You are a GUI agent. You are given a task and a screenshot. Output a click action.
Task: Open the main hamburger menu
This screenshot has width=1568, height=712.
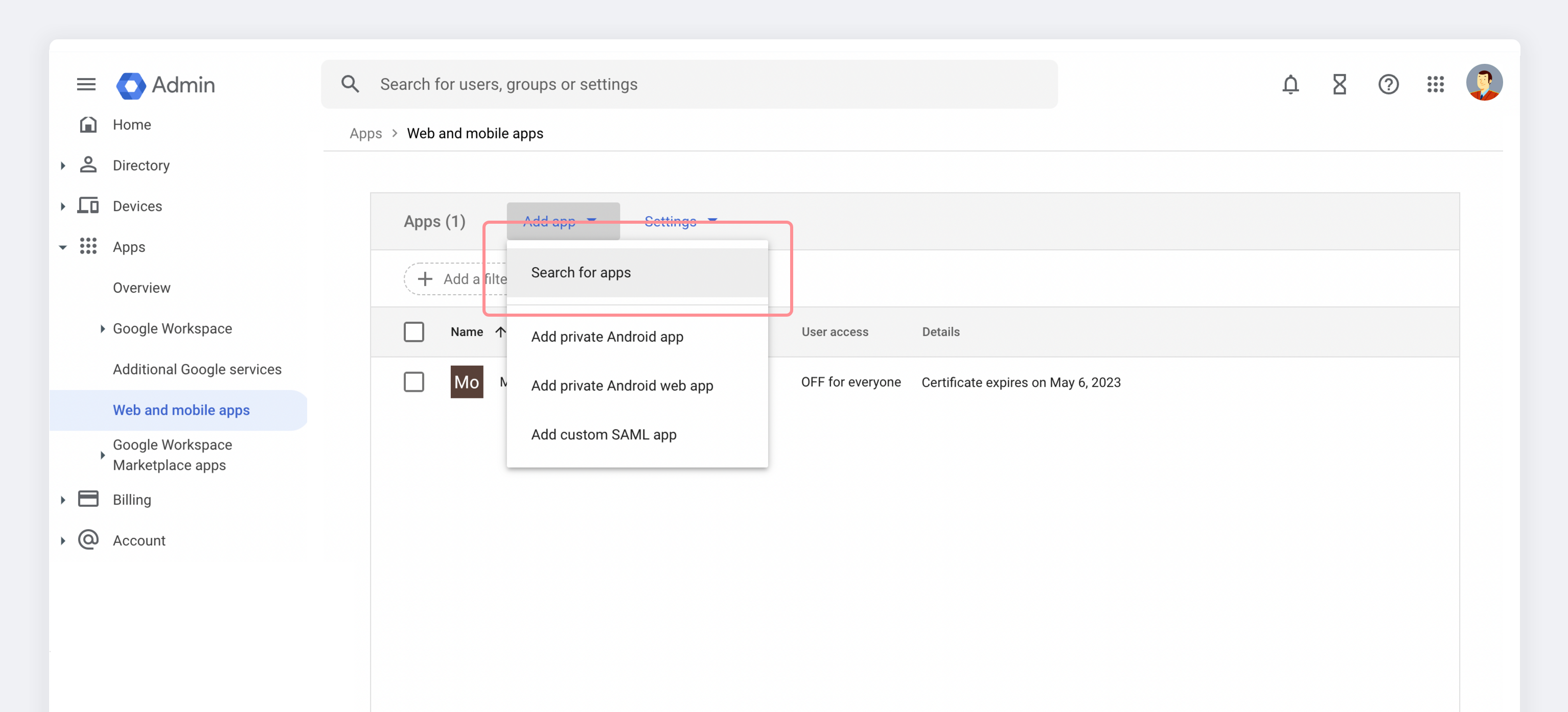click(x=86, y=84)
